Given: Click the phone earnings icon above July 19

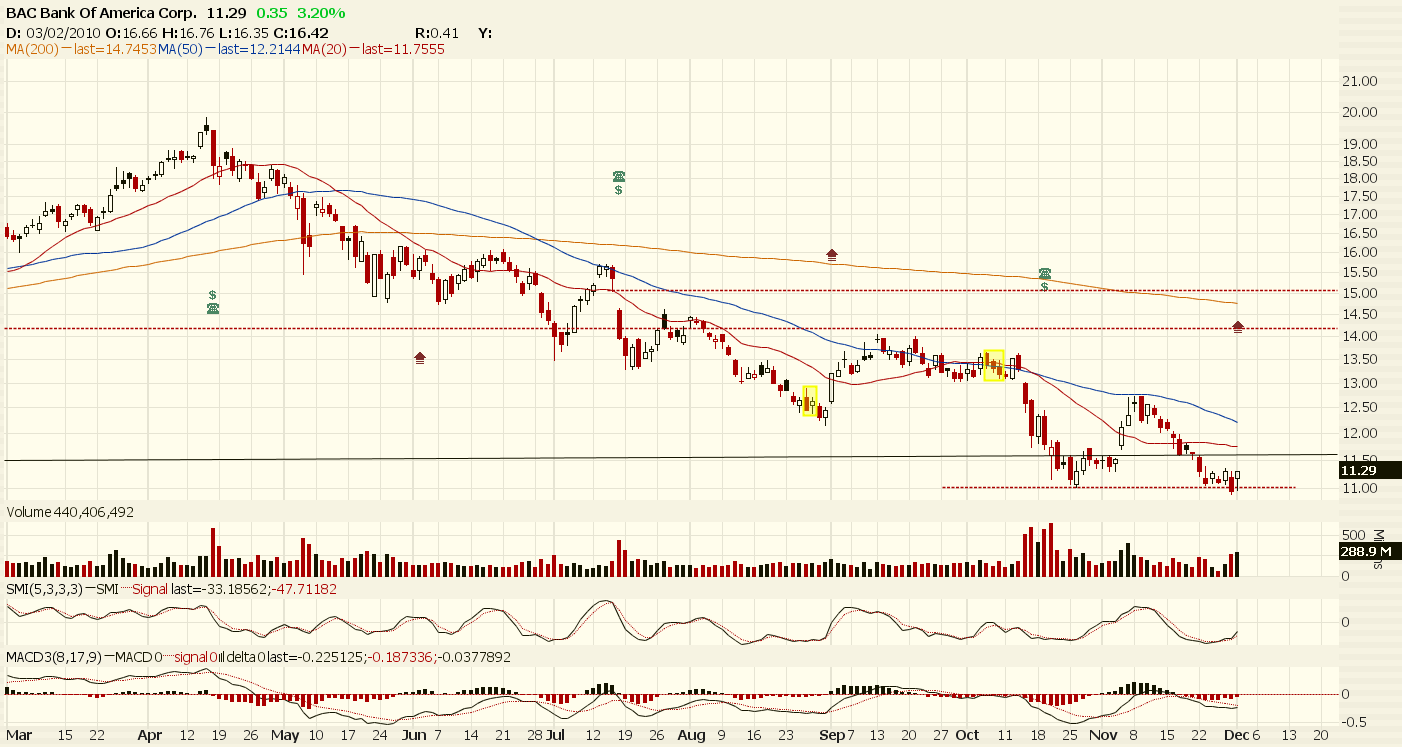Looking at the screenshot, I should (x=619, y=176).
